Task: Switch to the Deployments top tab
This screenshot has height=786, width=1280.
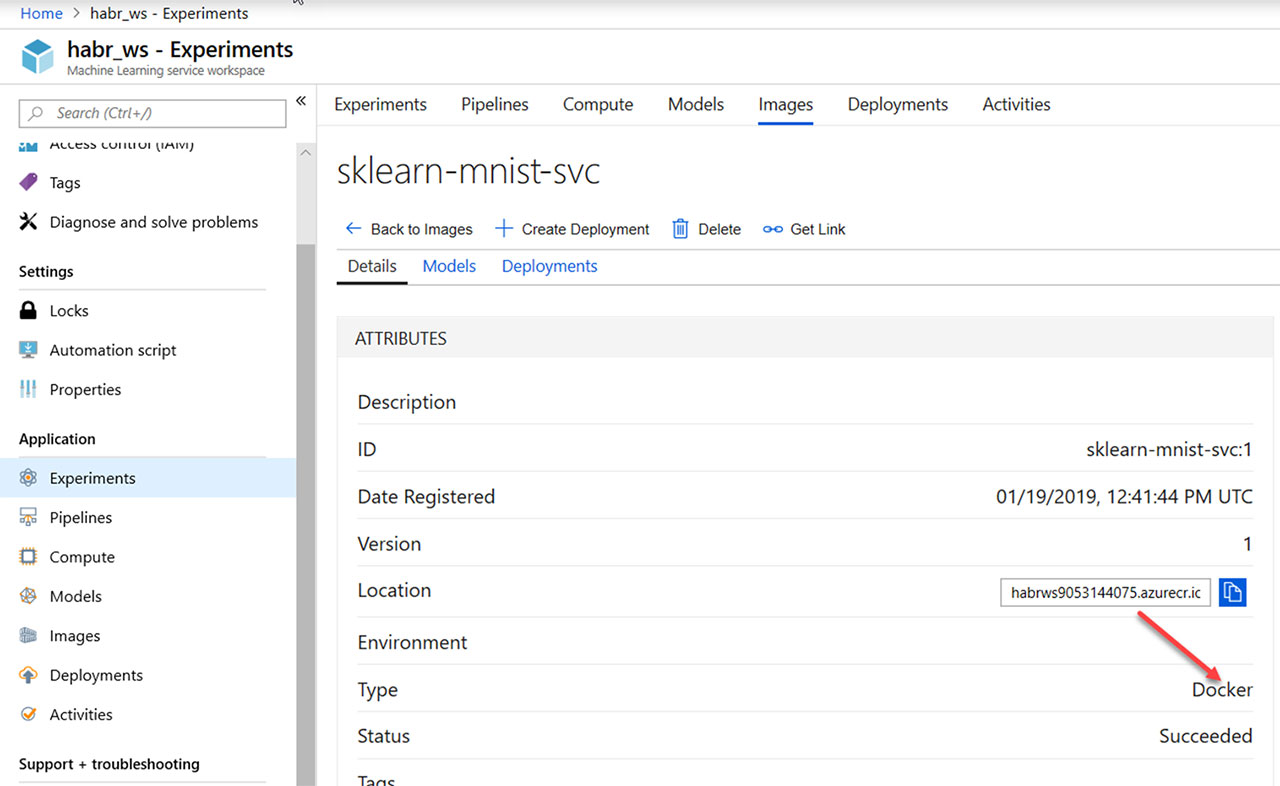Action: click(x=897, y=104)
